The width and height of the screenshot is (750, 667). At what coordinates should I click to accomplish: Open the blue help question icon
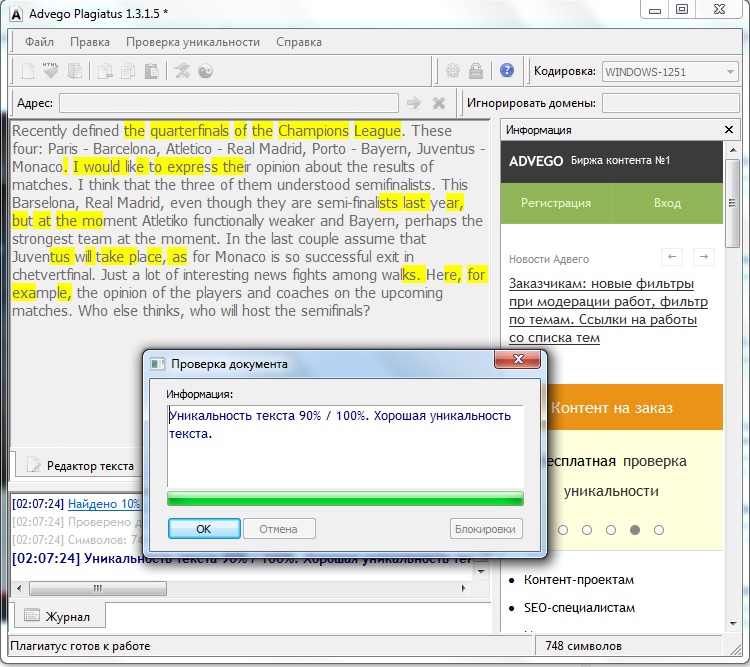507,70
